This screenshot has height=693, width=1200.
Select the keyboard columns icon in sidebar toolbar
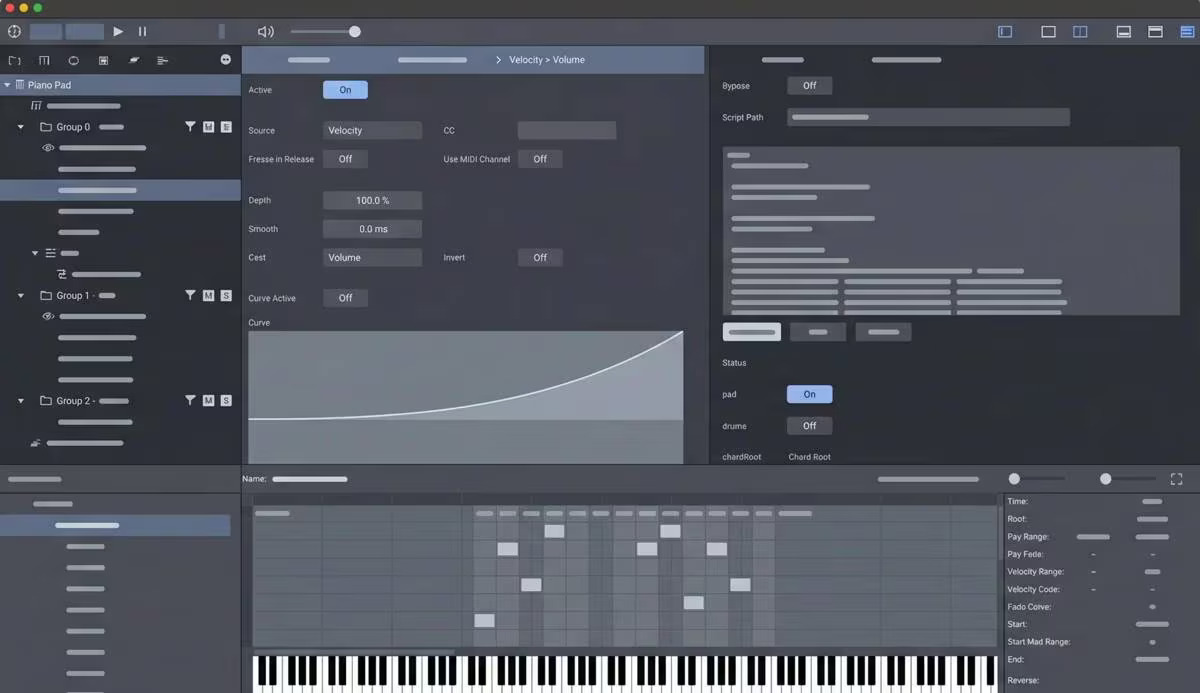point(44,60)
